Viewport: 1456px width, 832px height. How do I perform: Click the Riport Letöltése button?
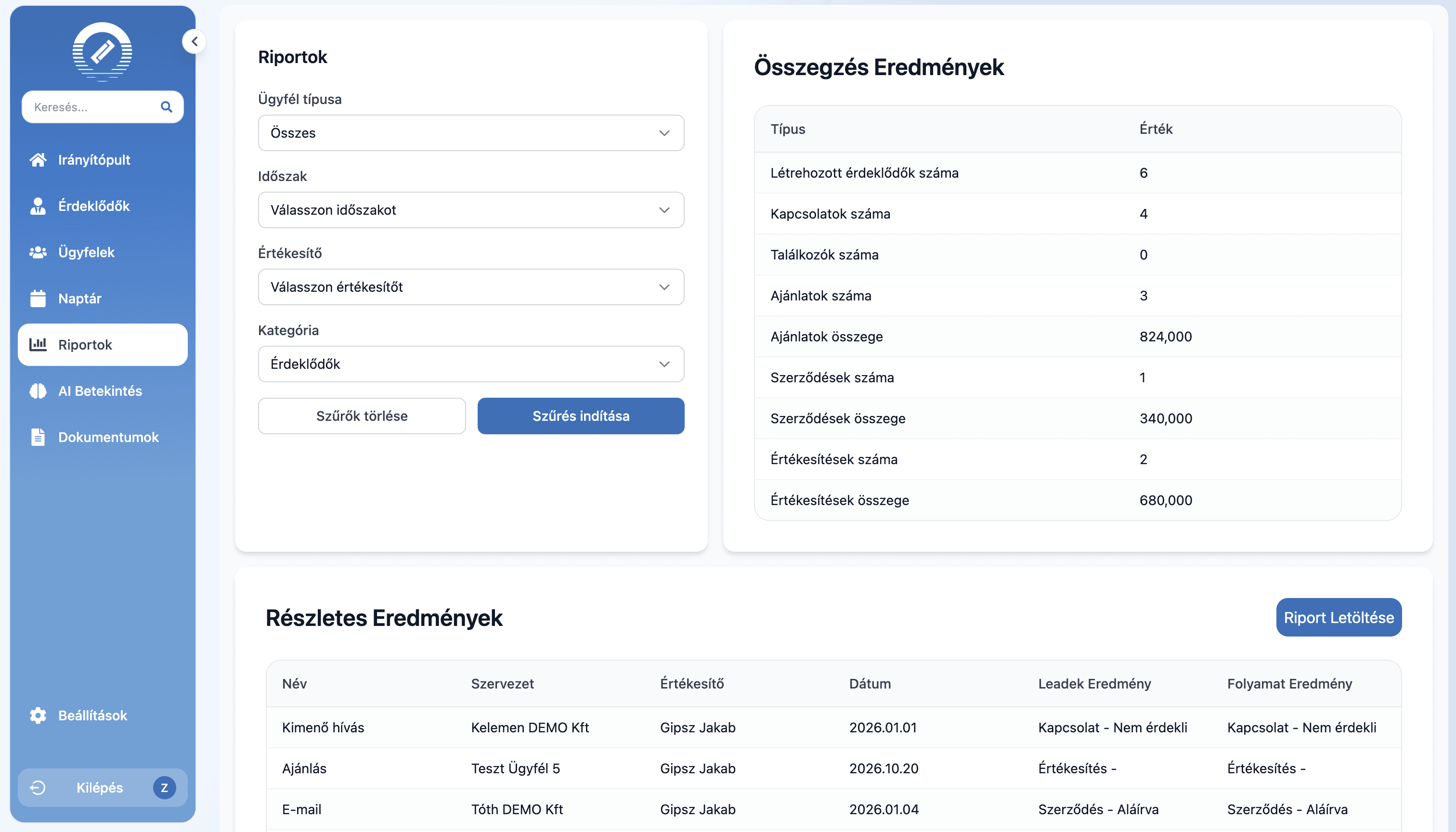point(1339,617)
